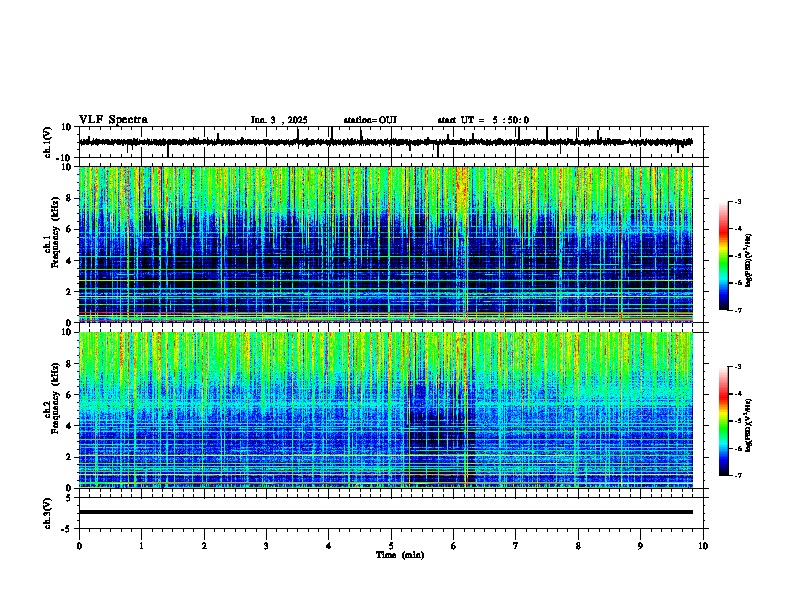Click the ch.1 'Frequency (kHz)' axis label

click(x=55, y=232)
